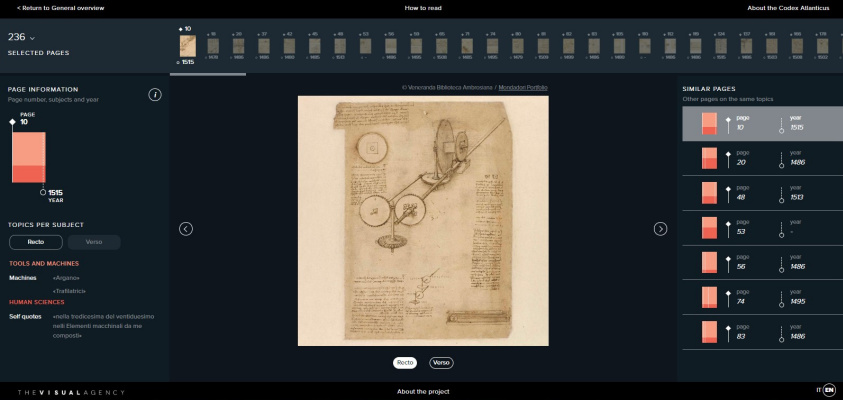
Task: Click the Tools and Machines heading
Action: coord(44,263)
